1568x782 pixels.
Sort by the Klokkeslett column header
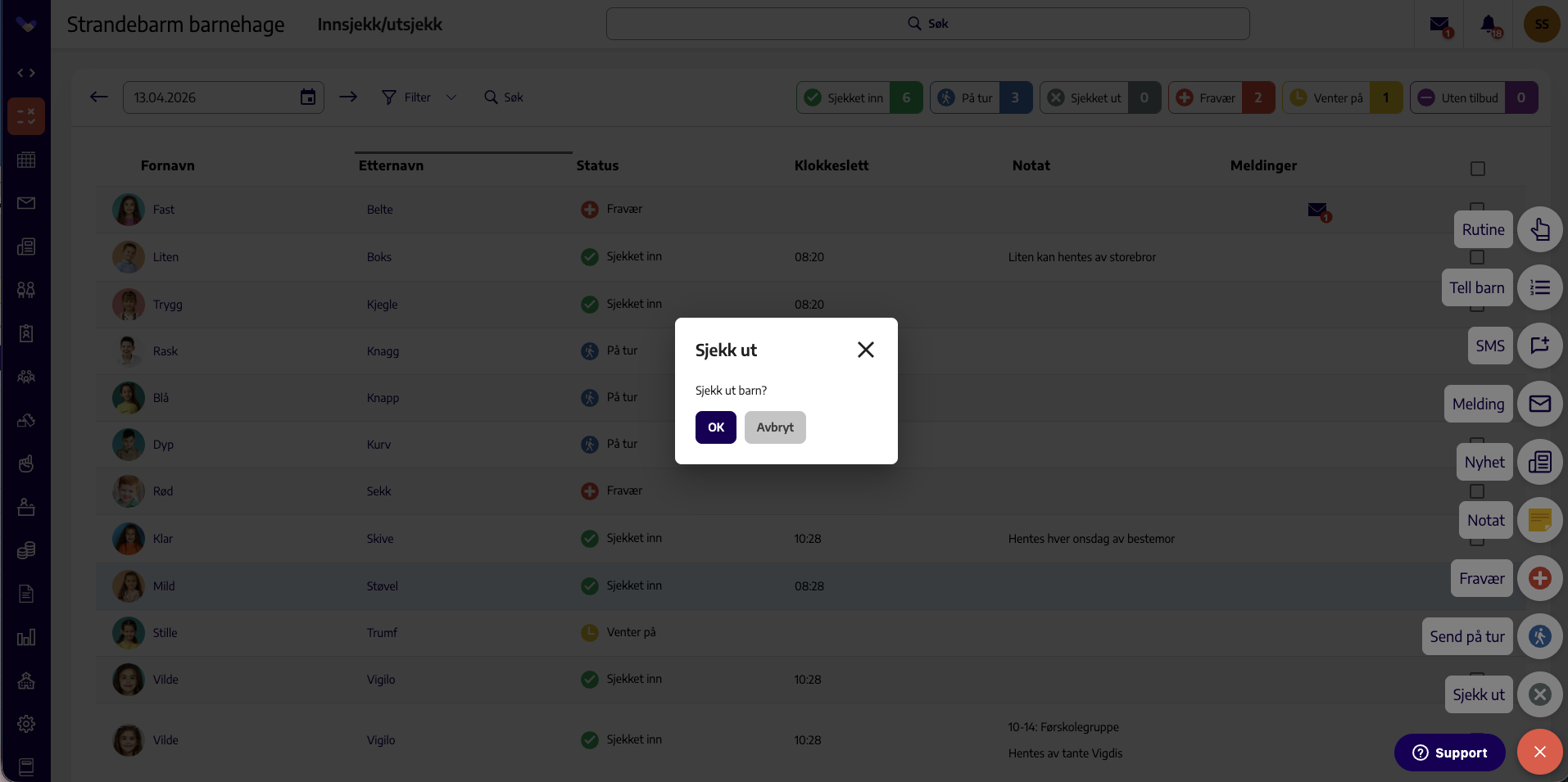(x=831, y=165)
